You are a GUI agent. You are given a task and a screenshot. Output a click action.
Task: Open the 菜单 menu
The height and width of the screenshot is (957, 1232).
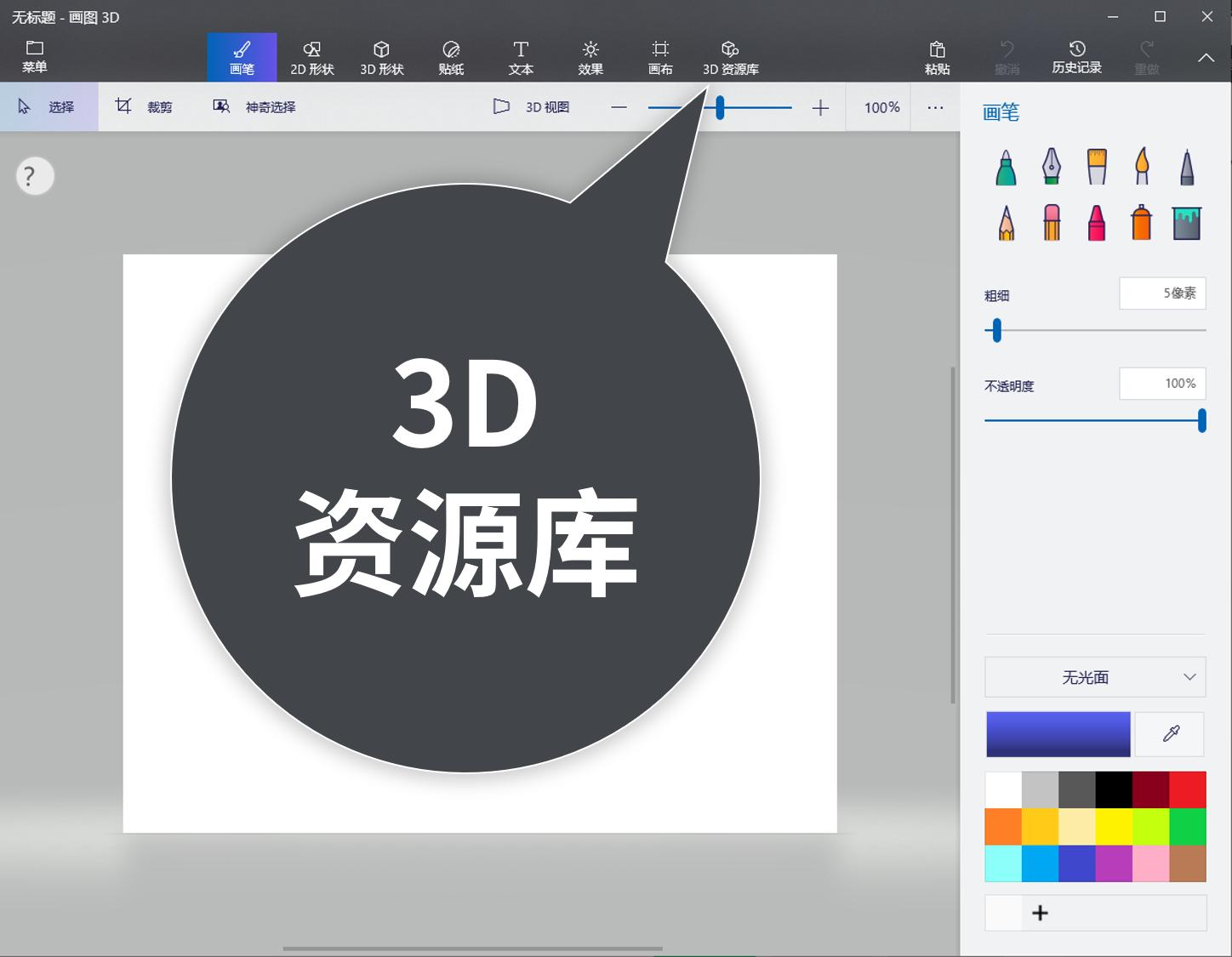click(35, 56)
